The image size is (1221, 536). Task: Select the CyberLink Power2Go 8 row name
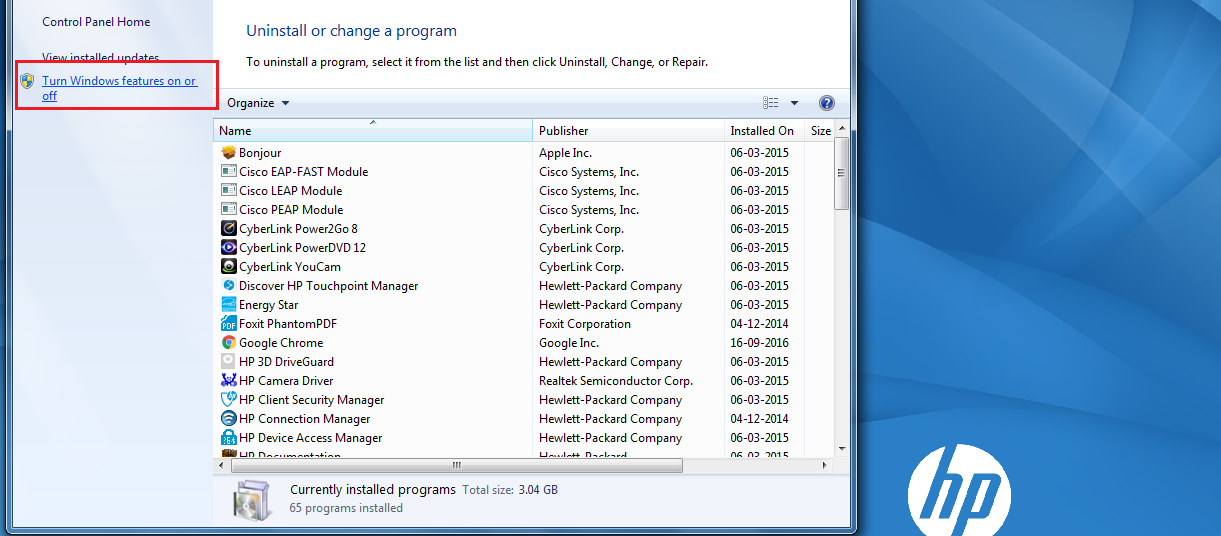coord(298,229)
